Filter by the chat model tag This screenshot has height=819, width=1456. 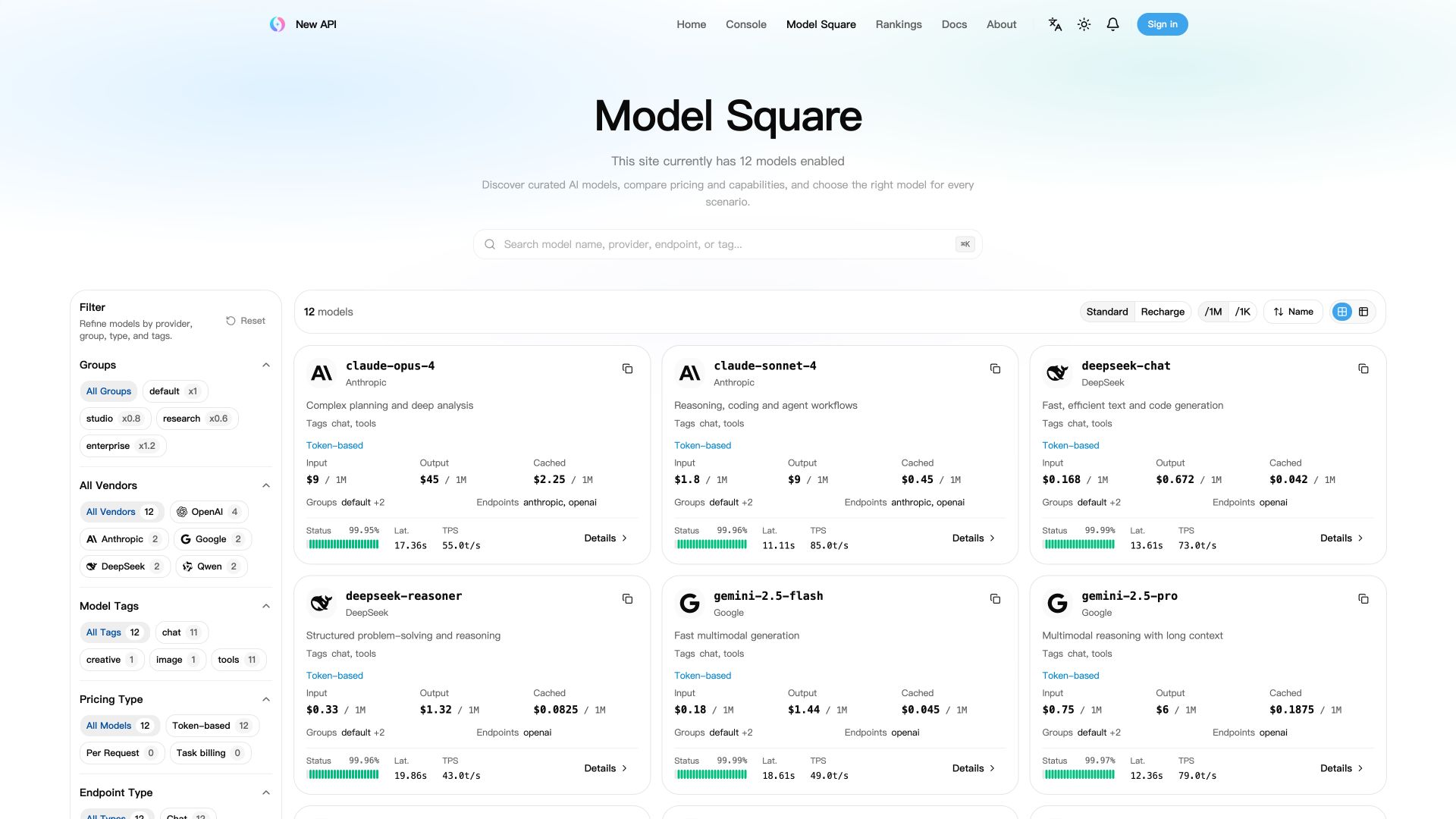click(x=181, y=632)
